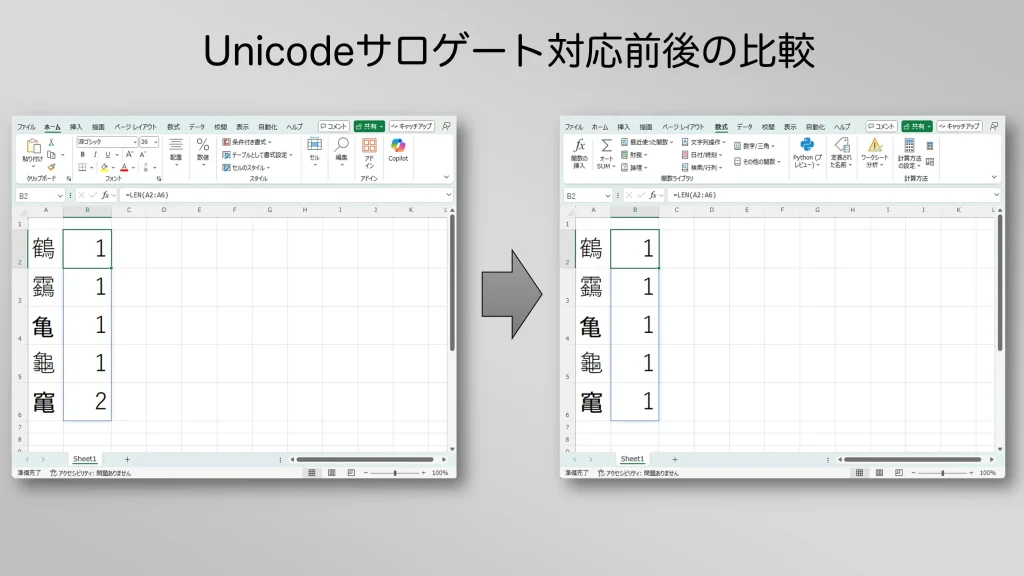The width and height of the screenshot is (1024, 576).
Task: Toggle Underline formatting in the font group
Action: coord(108,155)
